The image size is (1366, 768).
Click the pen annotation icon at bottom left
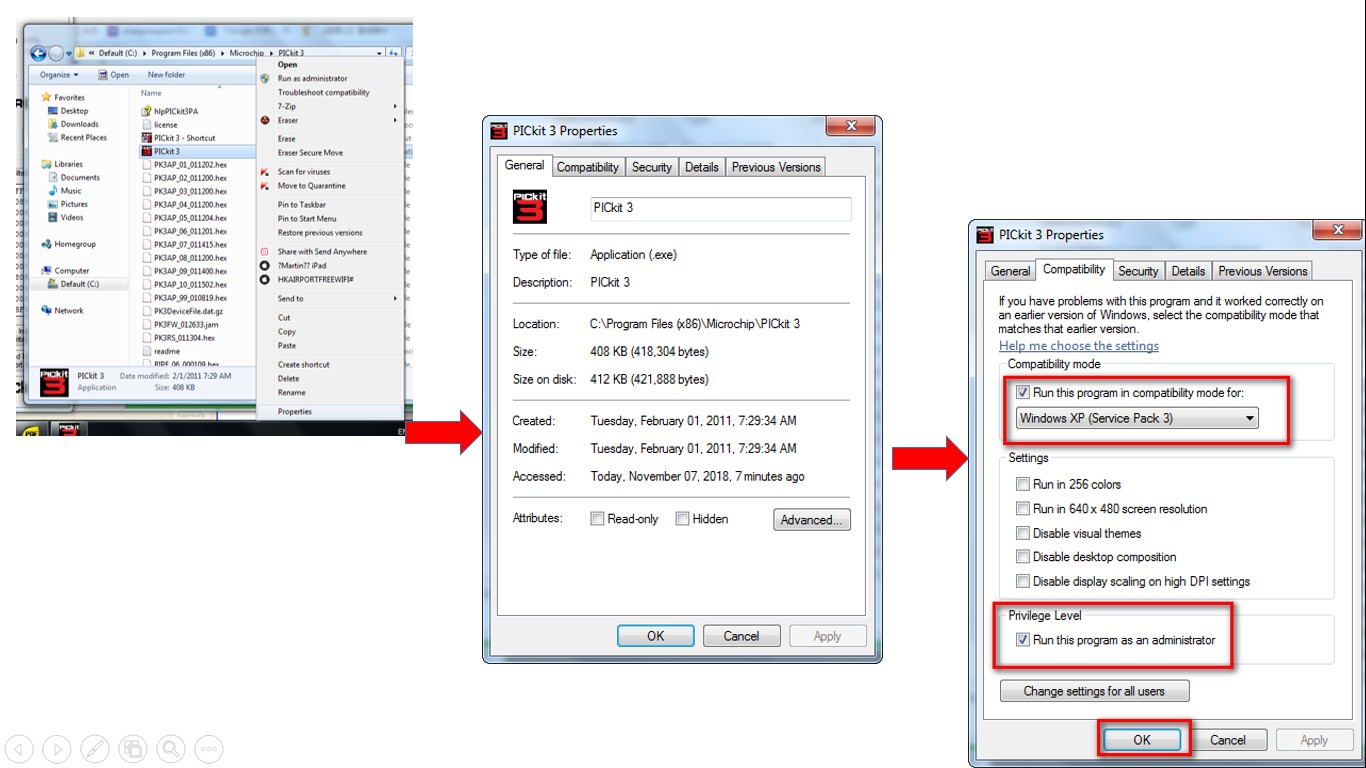[x=95, y=748]
